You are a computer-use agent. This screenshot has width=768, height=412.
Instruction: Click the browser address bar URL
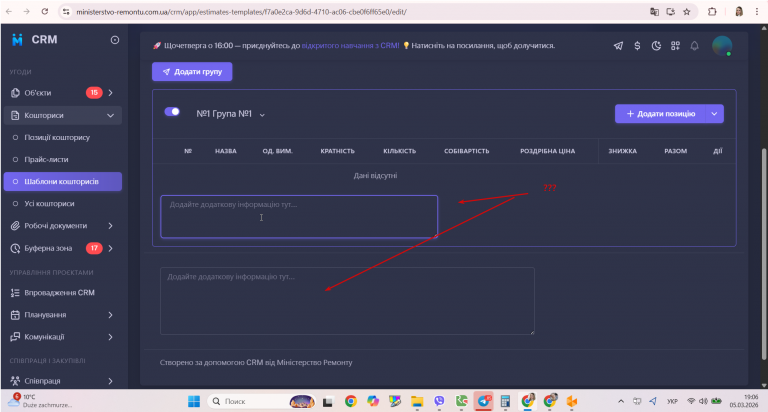pyautogui.click(x=241, y=12)
